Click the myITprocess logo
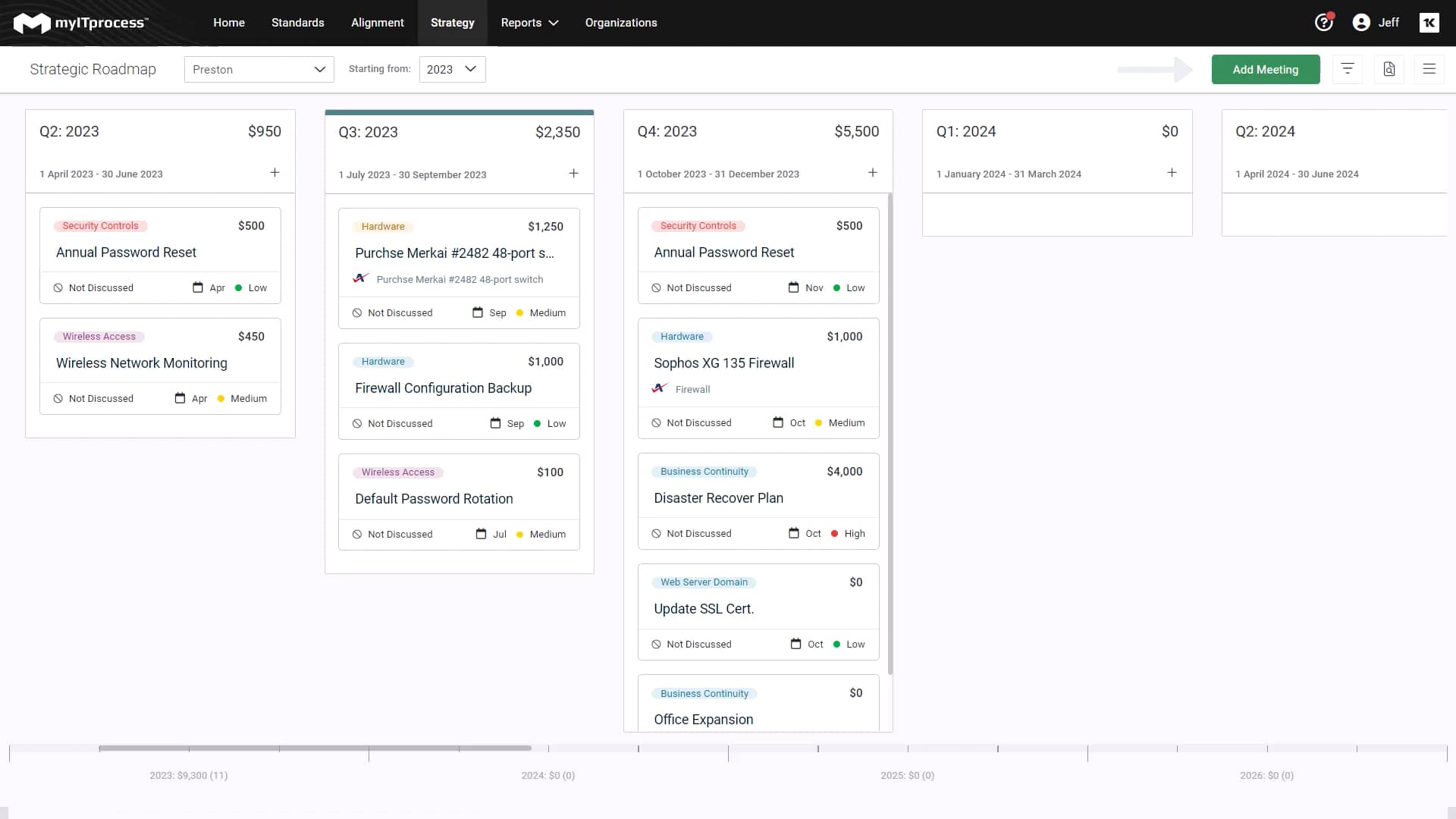 (x=80, y=23)
